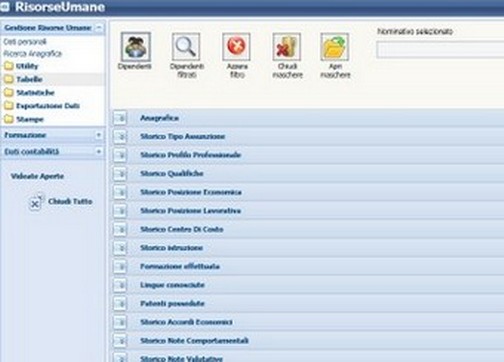504x362 pixels.
Task: Expand the Formazione panel
Action: click(99, 135)
